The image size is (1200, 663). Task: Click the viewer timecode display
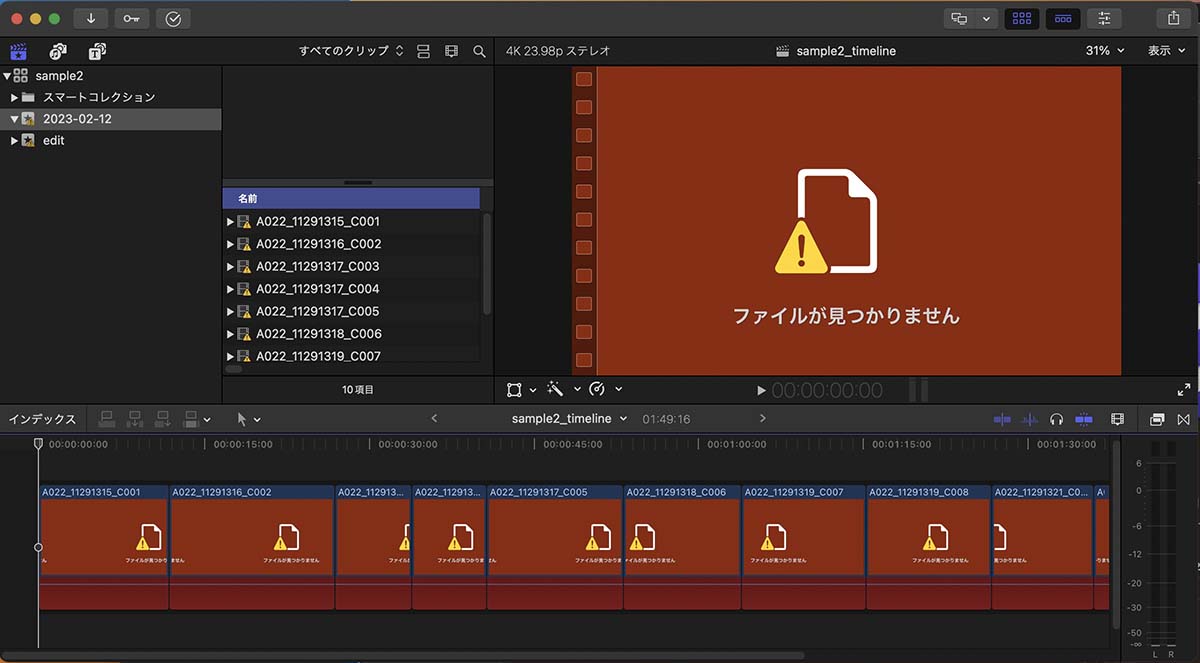(827, 390)
